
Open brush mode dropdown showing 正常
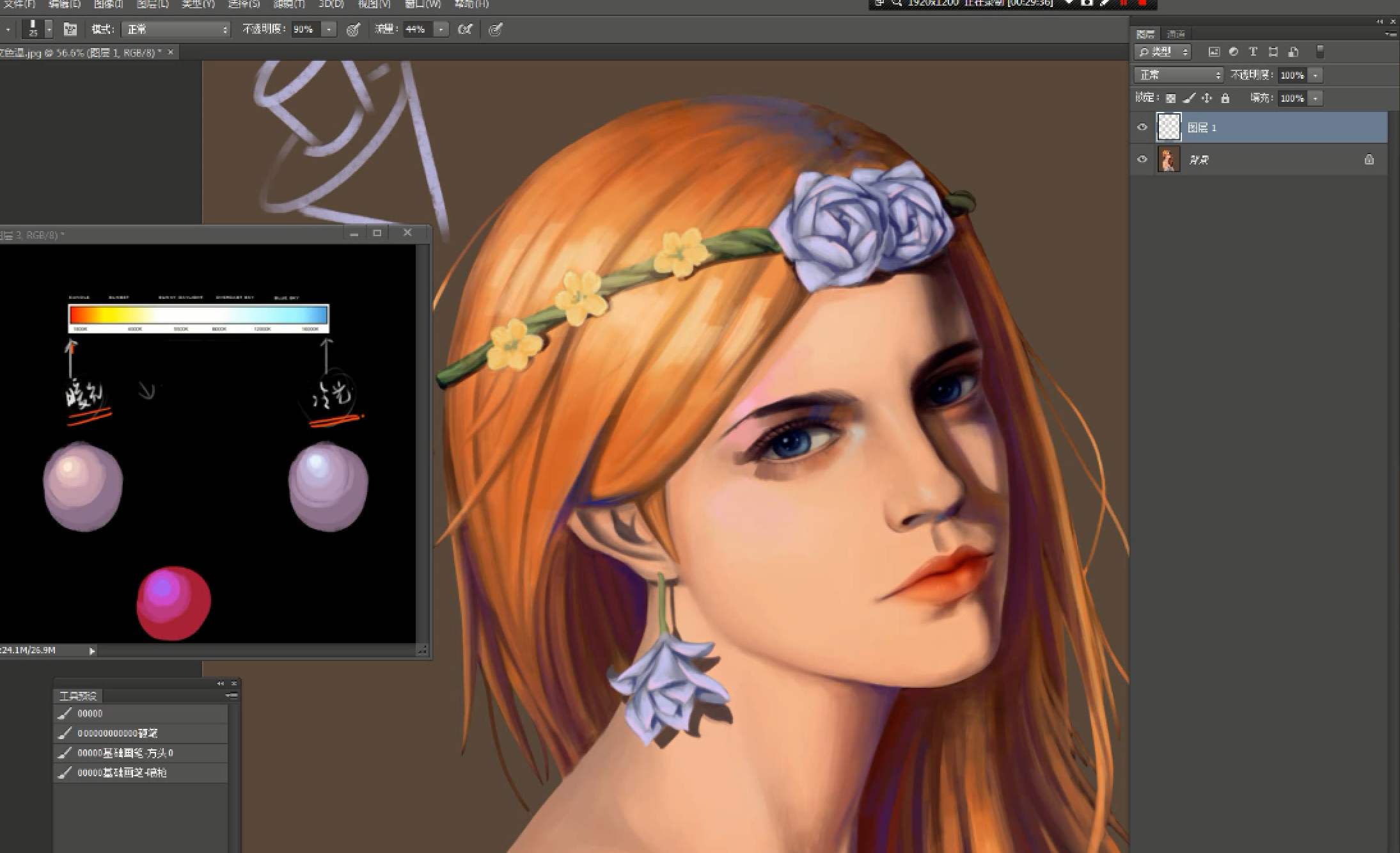point(176,29)
